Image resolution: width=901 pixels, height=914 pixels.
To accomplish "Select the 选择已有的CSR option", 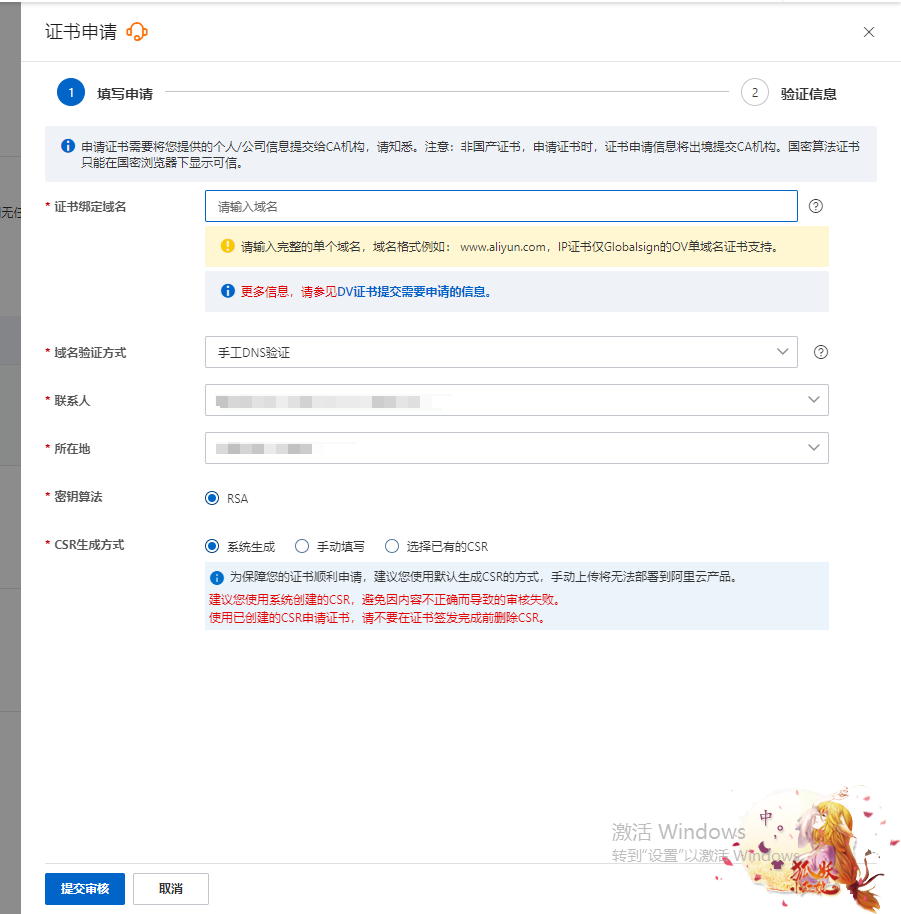I will tap(392, 546).
